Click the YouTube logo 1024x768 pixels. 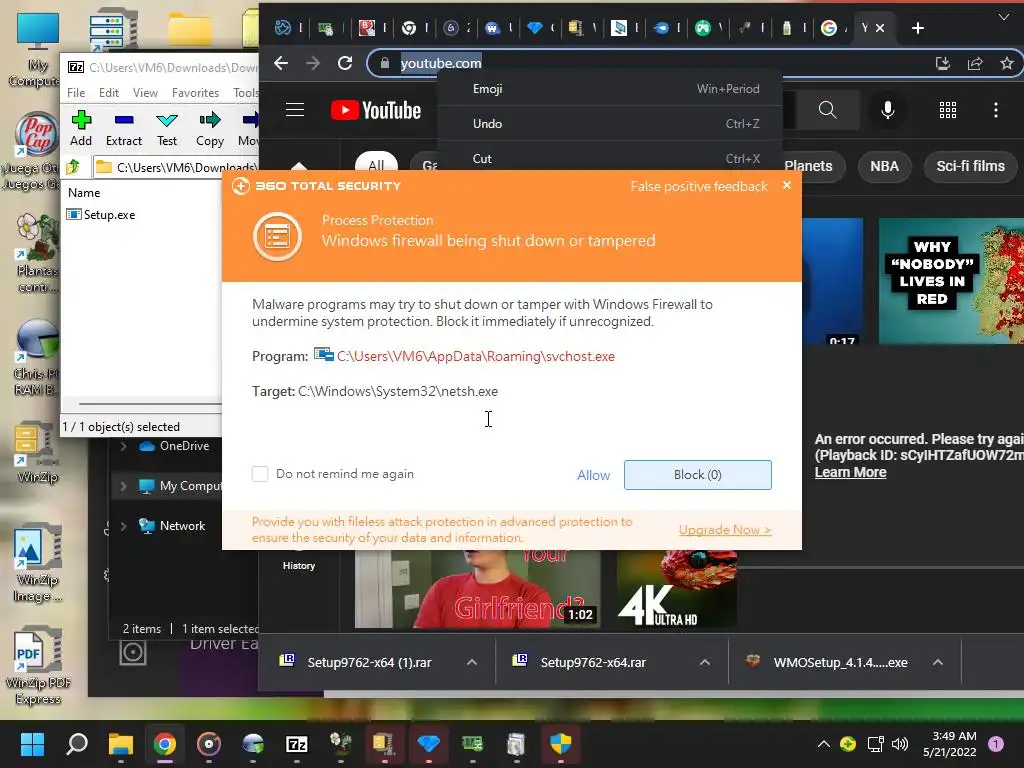click(x=376, y=110)
